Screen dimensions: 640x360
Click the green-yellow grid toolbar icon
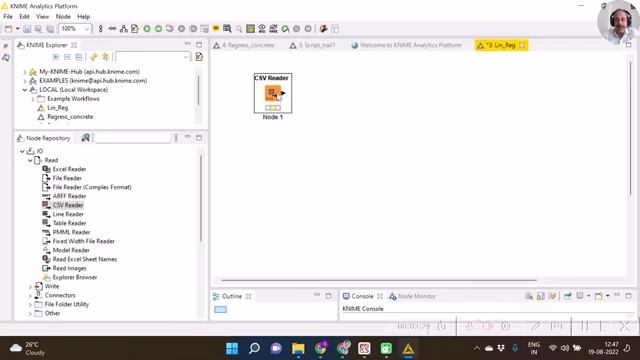tap(250, 29)
